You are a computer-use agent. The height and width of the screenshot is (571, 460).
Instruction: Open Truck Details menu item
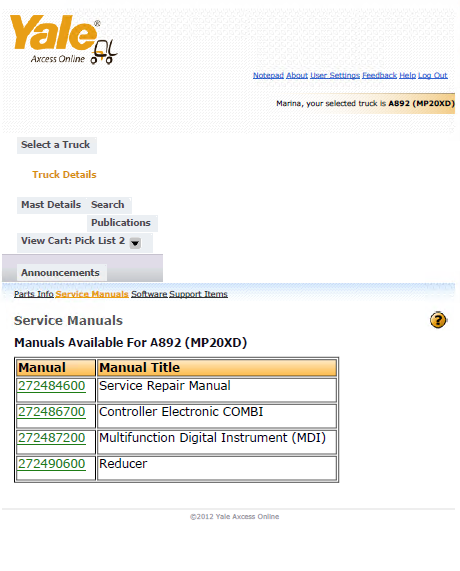(x=64, y=174)
